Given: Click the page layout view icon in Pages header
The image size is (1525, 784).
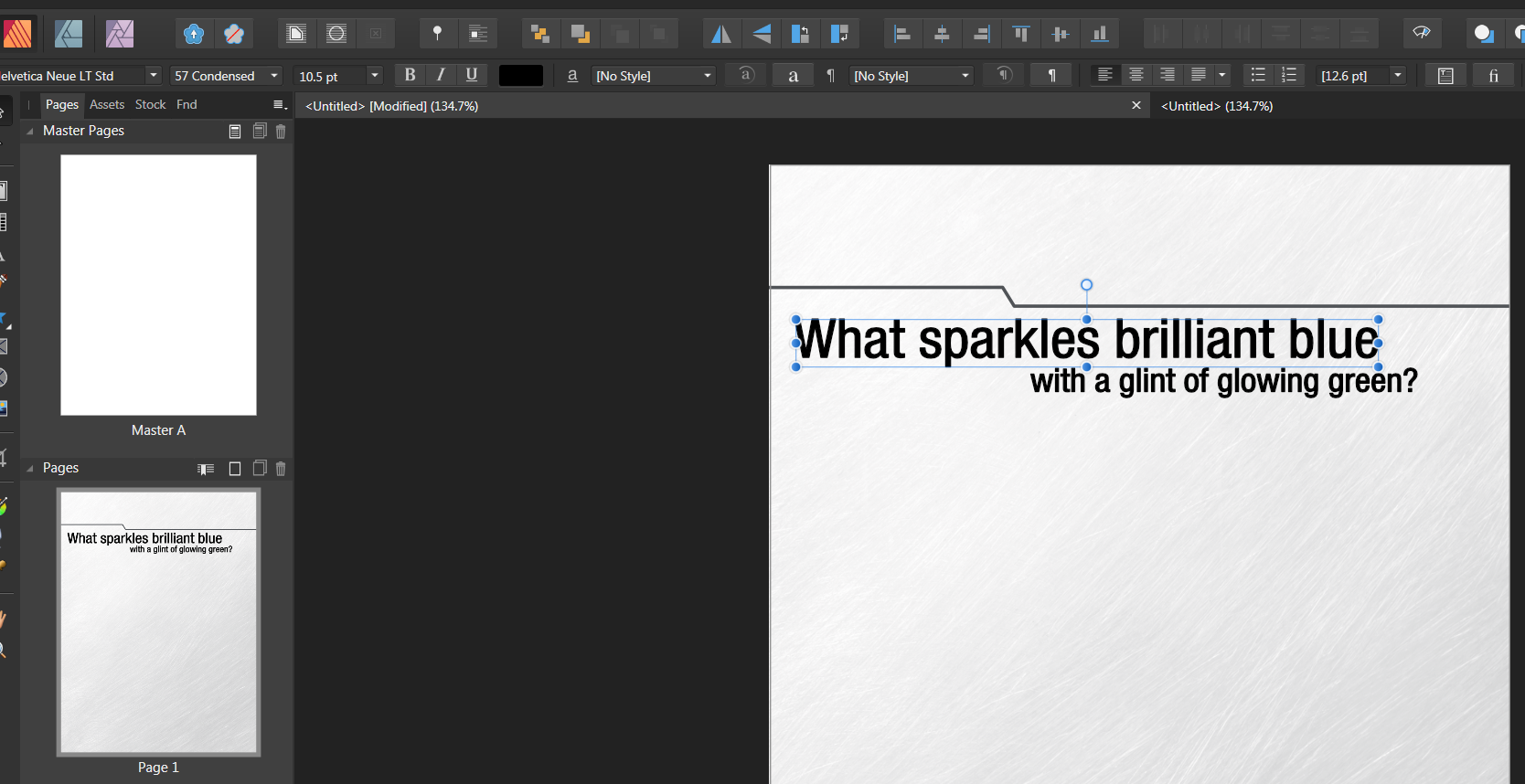Looking at the screenshot, I should [206, 469].
